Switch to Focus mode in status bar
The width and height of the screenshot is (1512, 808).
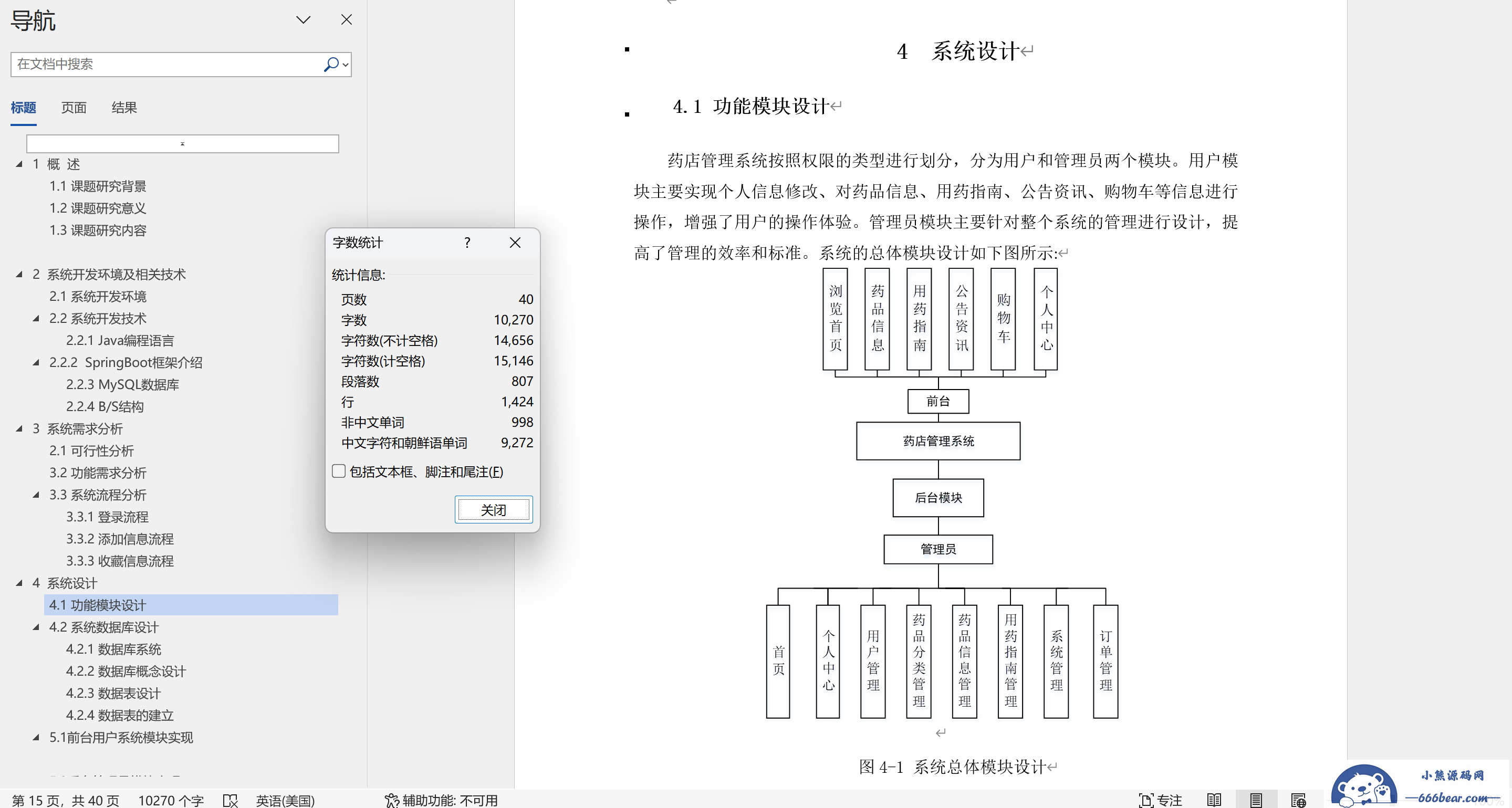pyautogui.click(x=1160, y=800)
